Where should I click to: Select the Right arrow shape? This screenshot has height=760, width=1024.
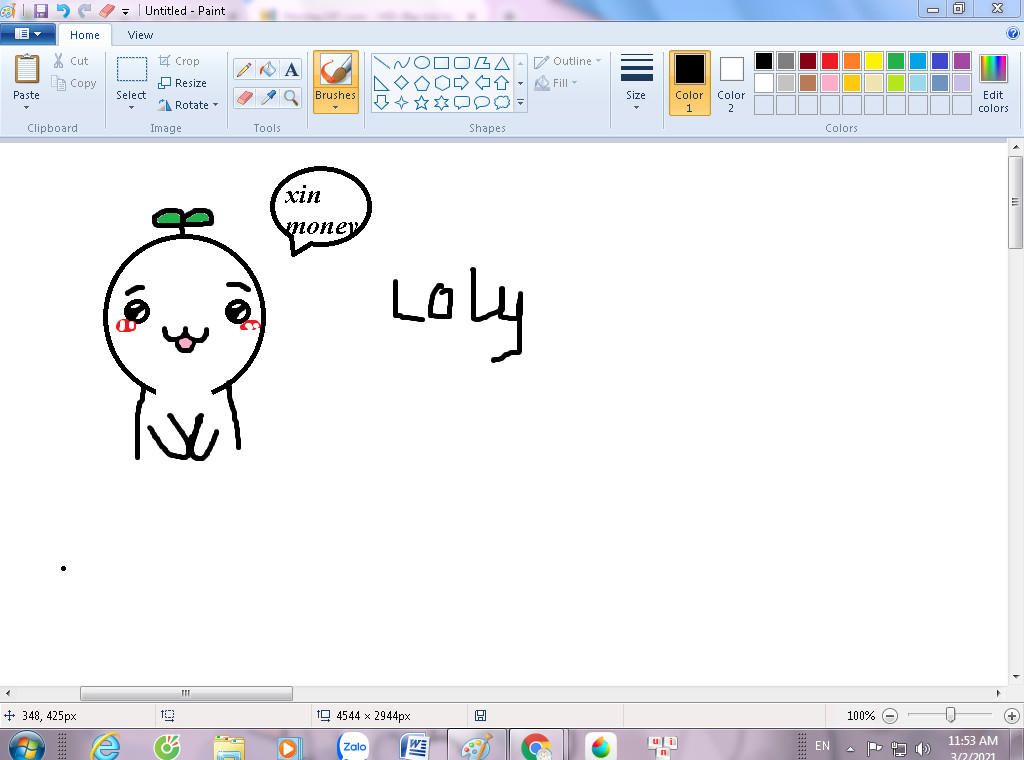click(x=462, y=83)
